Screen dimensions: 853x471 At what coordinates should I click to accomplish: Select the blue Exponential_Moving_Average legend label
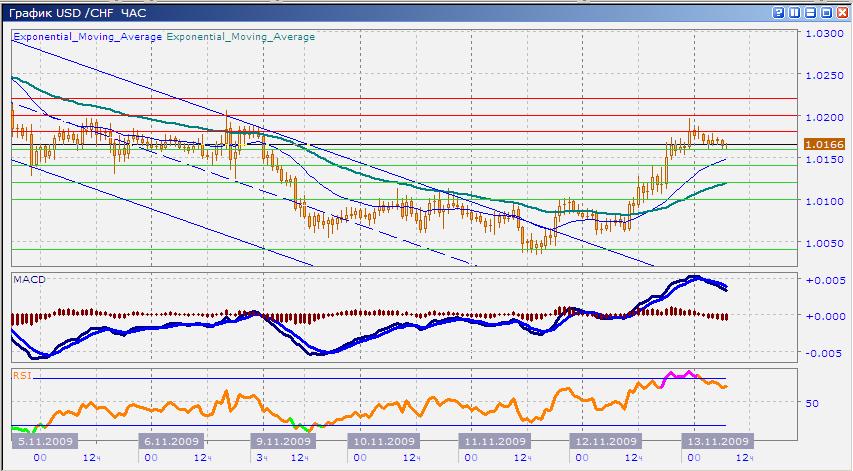pos(87,37)
